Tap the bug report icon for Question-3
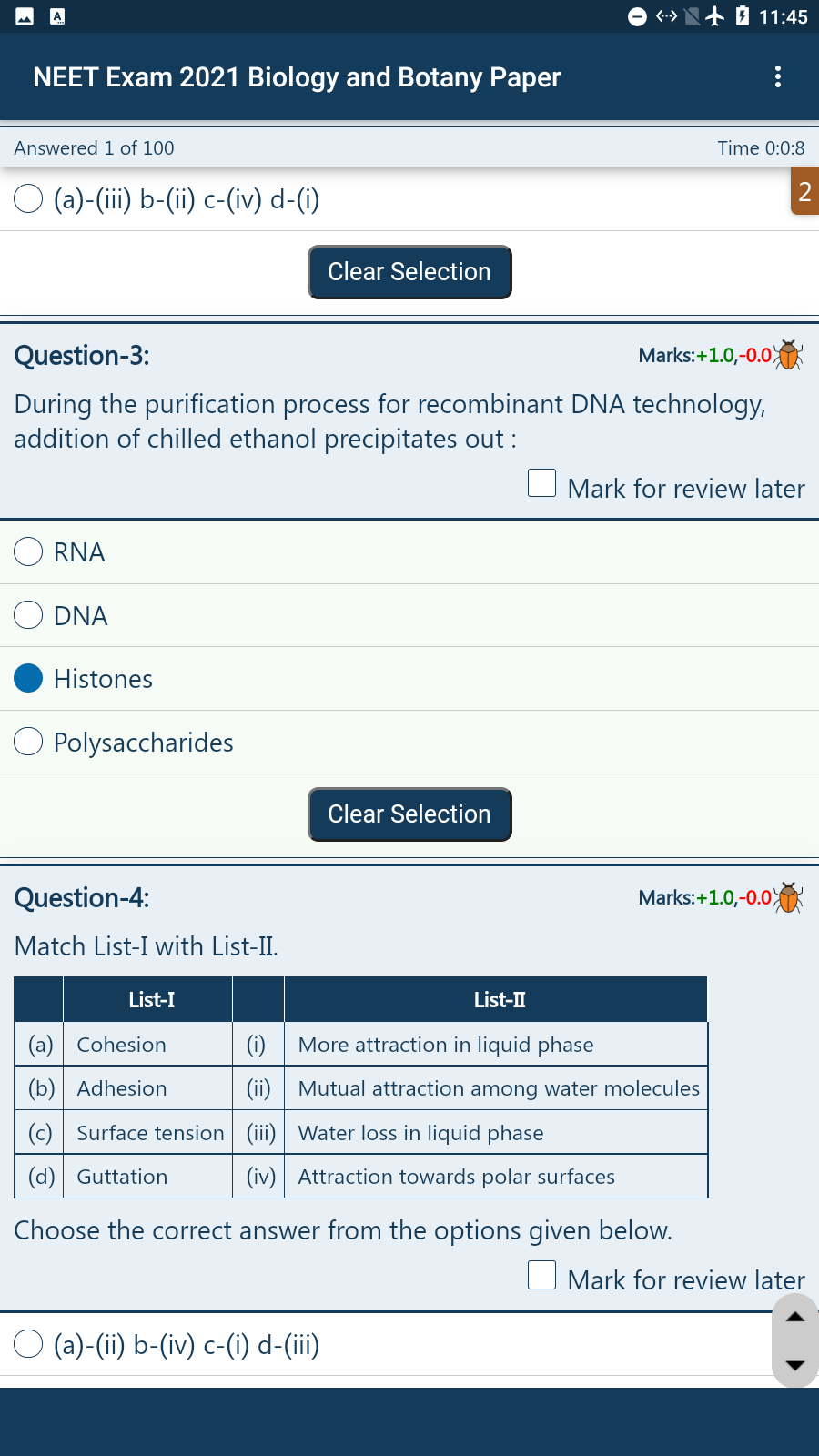819x1456 pixels. [788, 355]
